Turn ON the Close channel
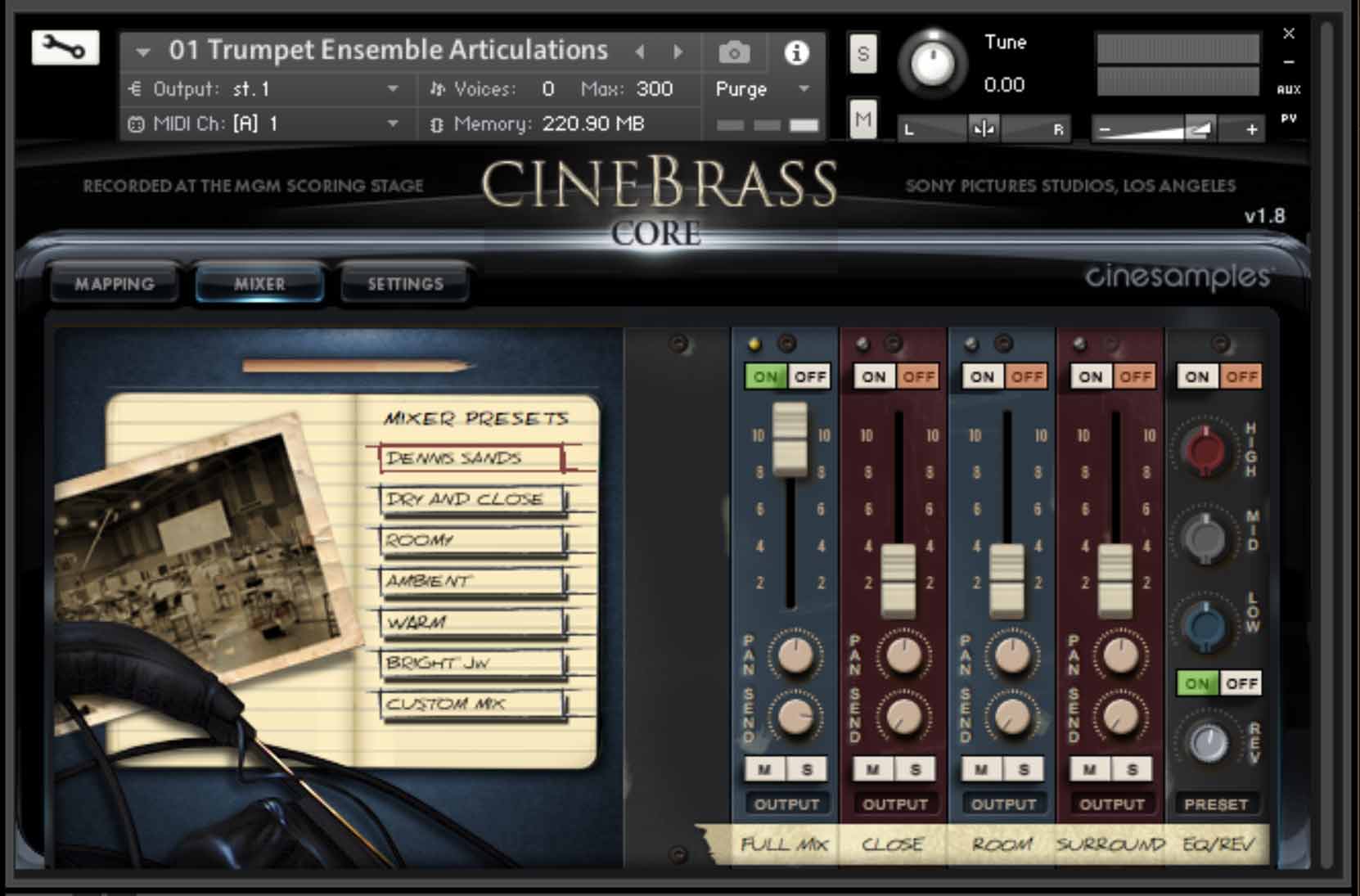 [875, 376]
